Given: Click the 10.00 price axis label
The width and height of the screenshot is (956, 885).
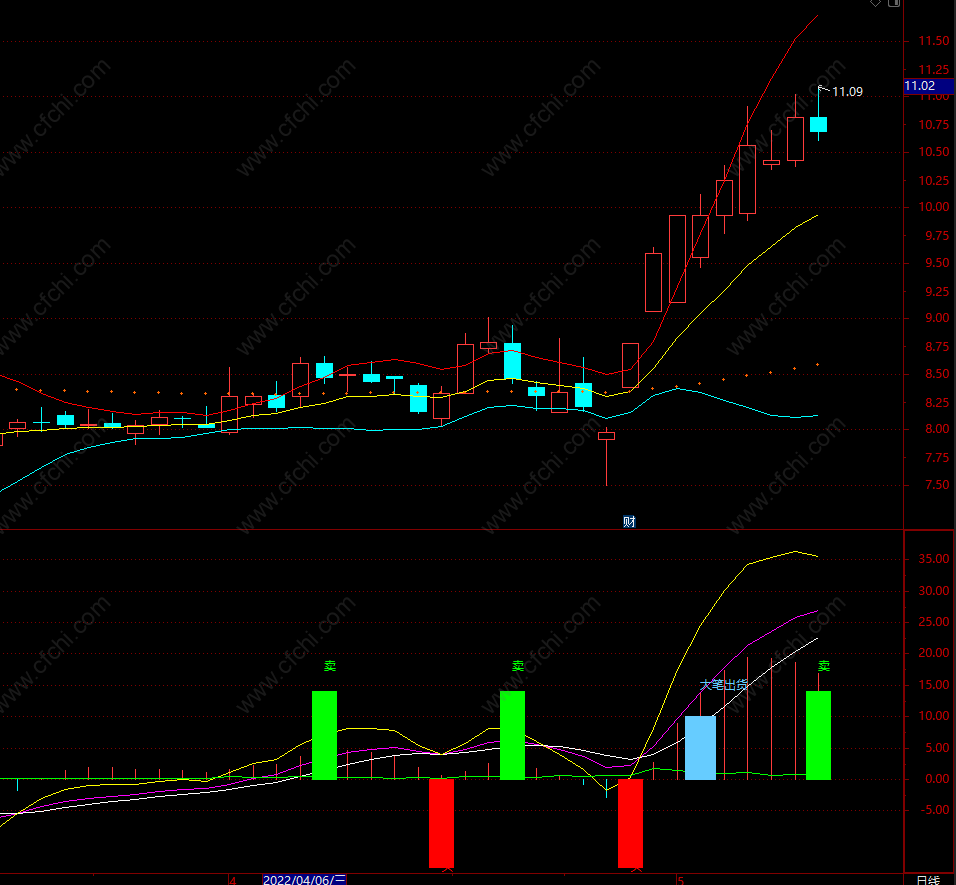Looking at the screenshot, I should (x=933, y=207).
